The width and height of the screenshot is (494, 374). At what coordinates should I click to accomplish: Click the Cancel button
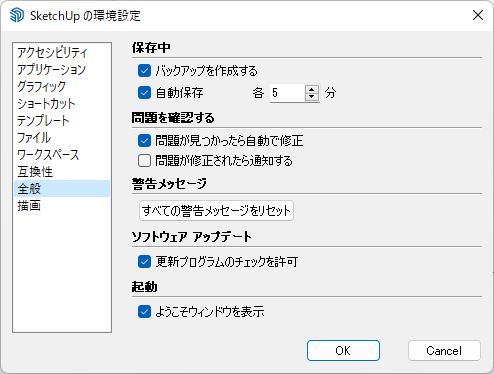(x=444, y=350)
